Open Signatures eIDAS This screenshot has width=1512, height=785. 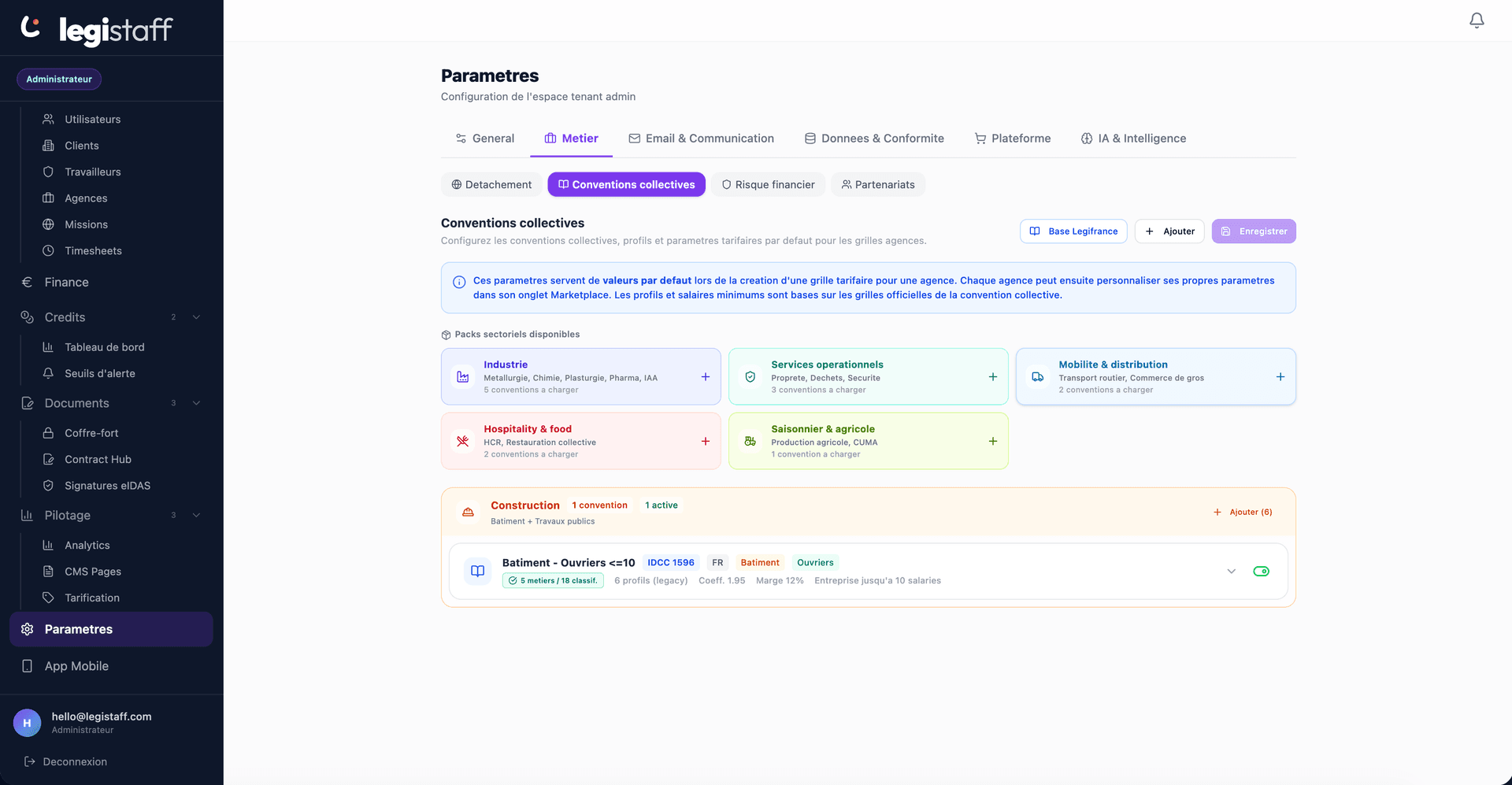coord(107,486)
